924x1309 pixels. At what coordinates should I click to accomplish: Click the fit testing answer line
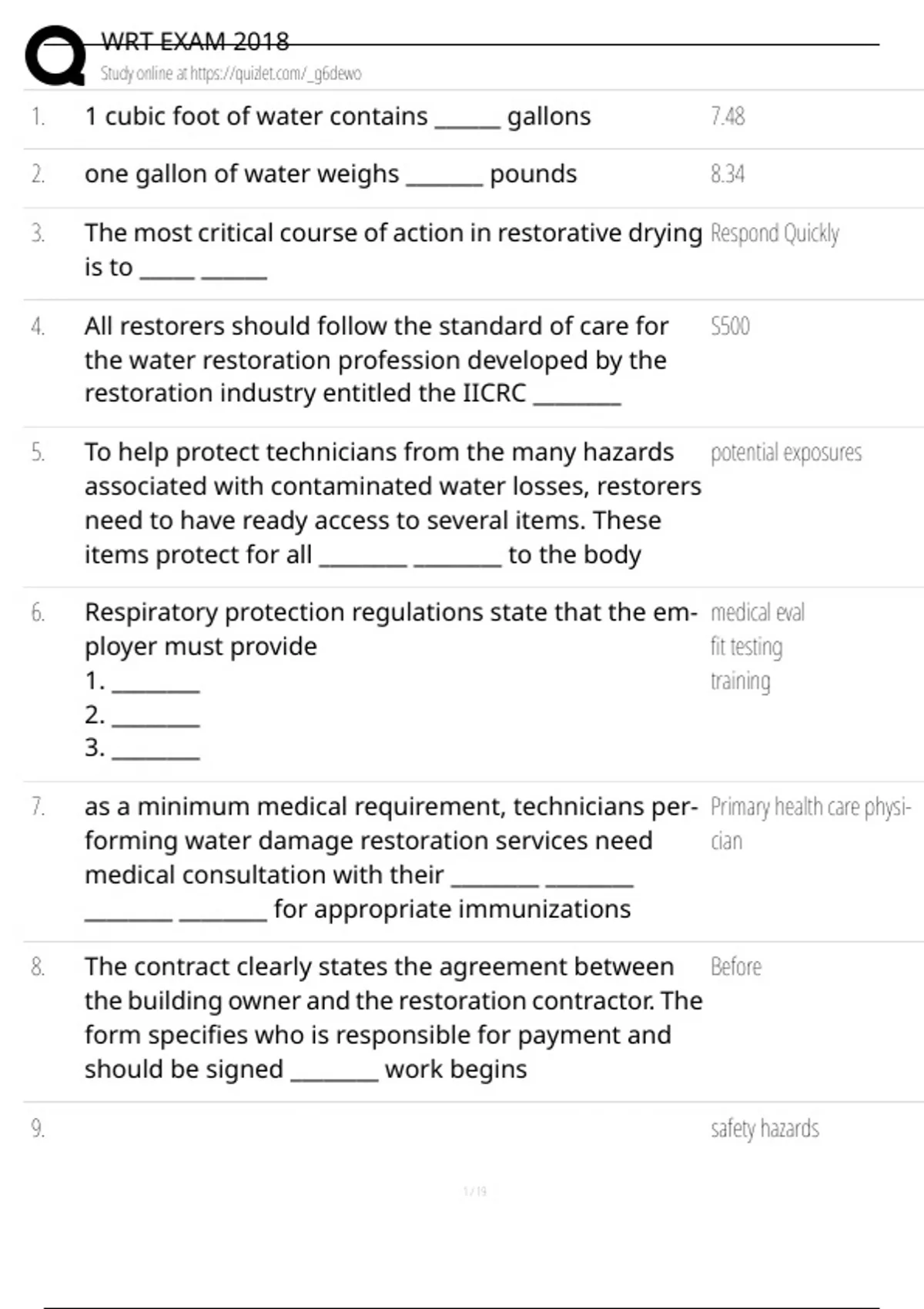pos(746,647)
